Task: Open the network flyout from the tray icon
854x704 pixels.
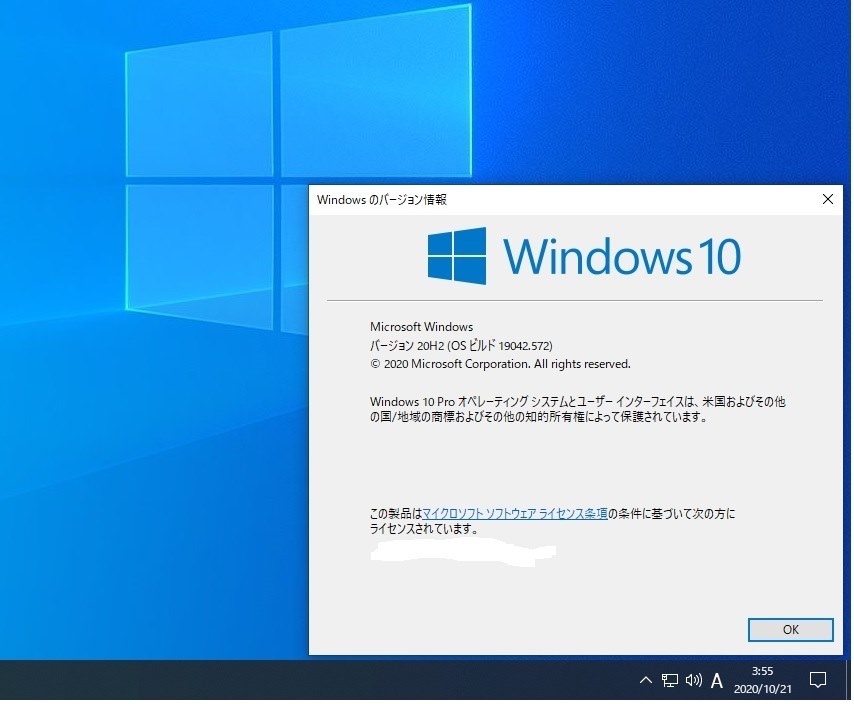Action: [668, 680]
